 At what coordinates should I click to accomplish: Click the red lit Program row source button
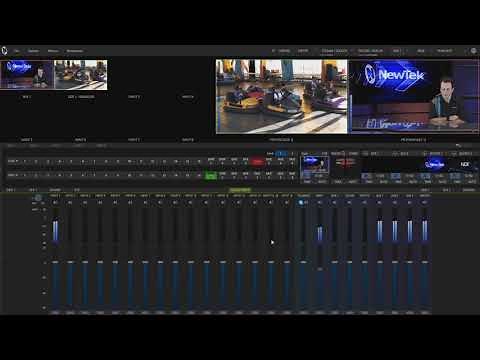coord(257,162)
